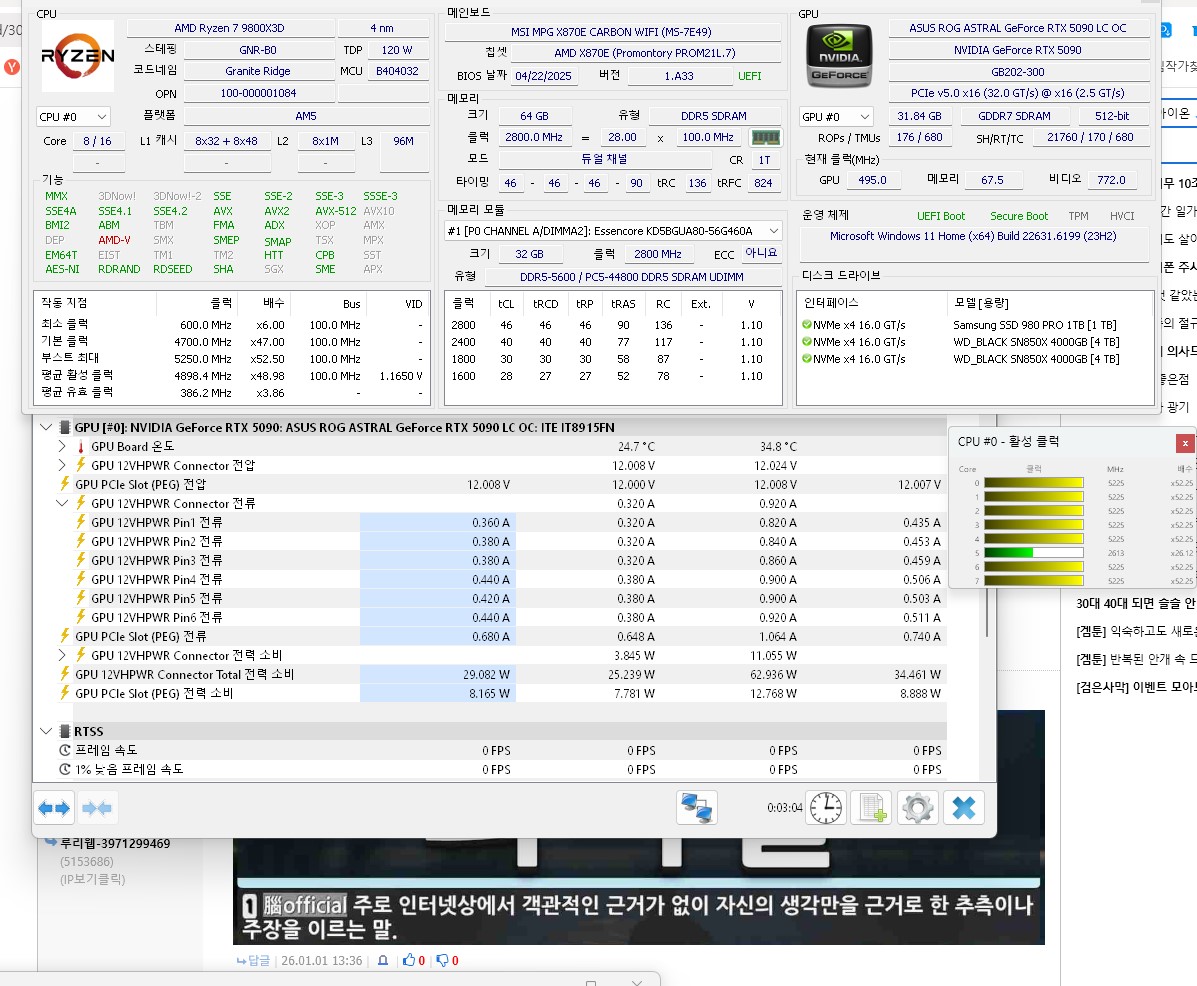Click the green memory module icon
Viewport: 1197px width, 986px height.
click(x=765, y=137)
